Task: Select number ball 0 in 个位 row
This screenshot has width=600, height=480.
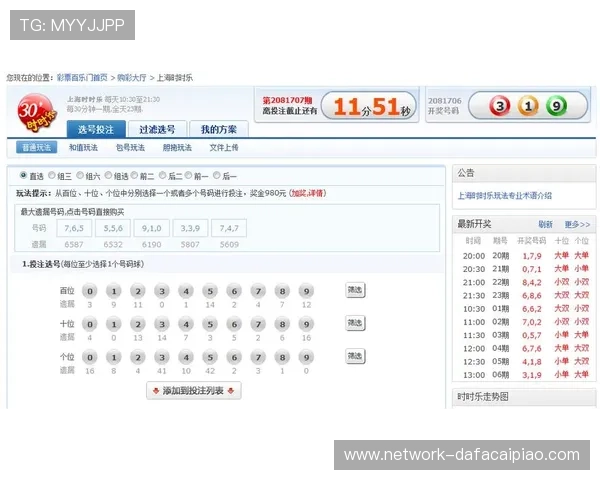Action: click(90, 358)
